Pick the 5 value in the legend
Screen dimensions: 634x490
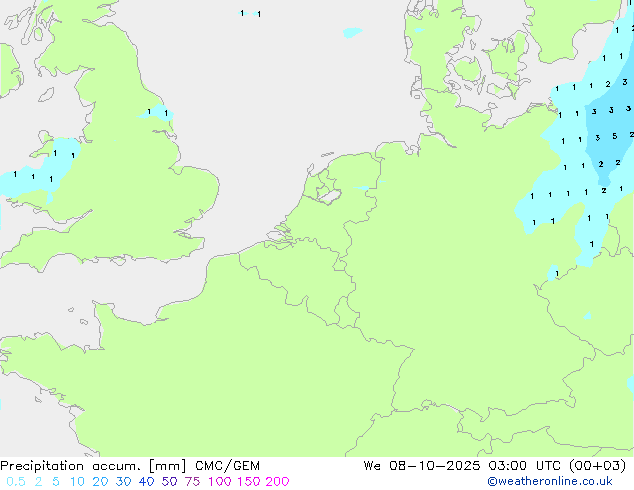[x=56, y=482]
